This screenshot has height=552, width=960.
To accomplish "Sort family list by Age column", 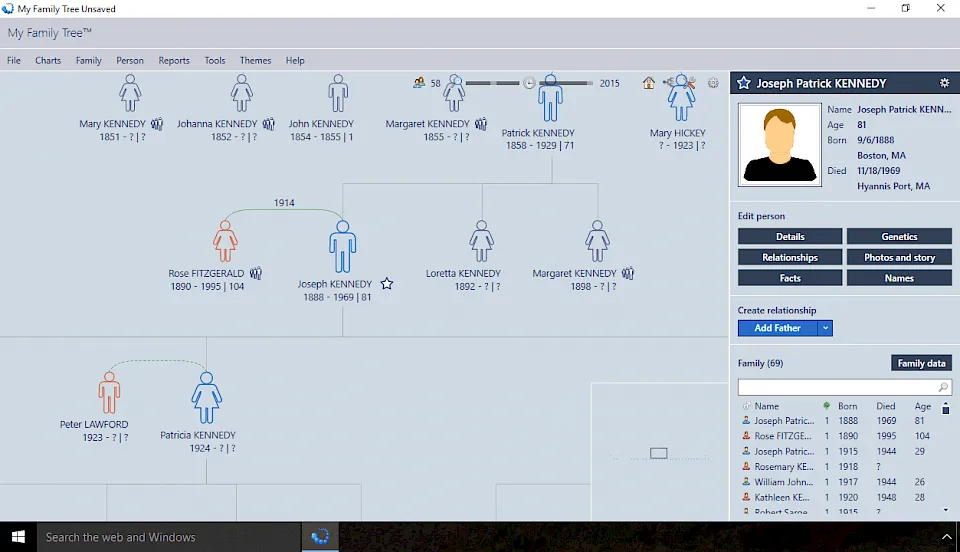I will coord(923,406).
